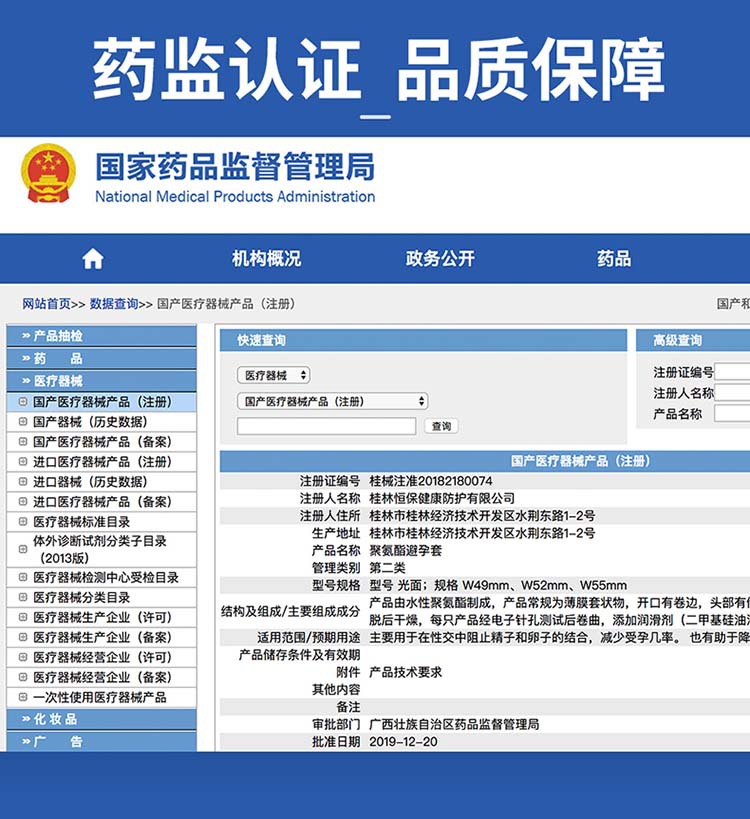
Task: Click plus icon beside 进口医疗器械产品（注册）
Action: click(x=22, y=461)
